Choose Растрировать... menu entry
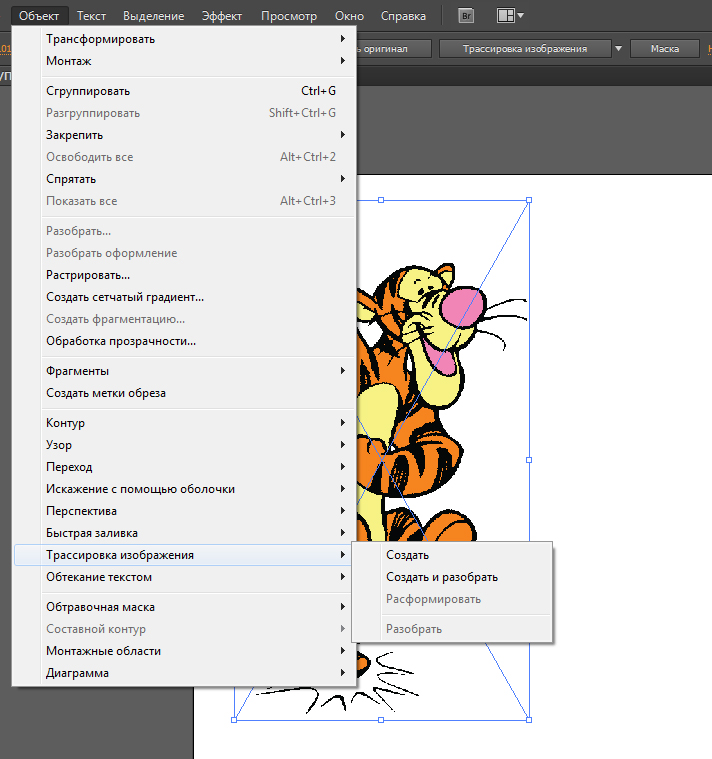712x759 pixels. tap(185, 275)
